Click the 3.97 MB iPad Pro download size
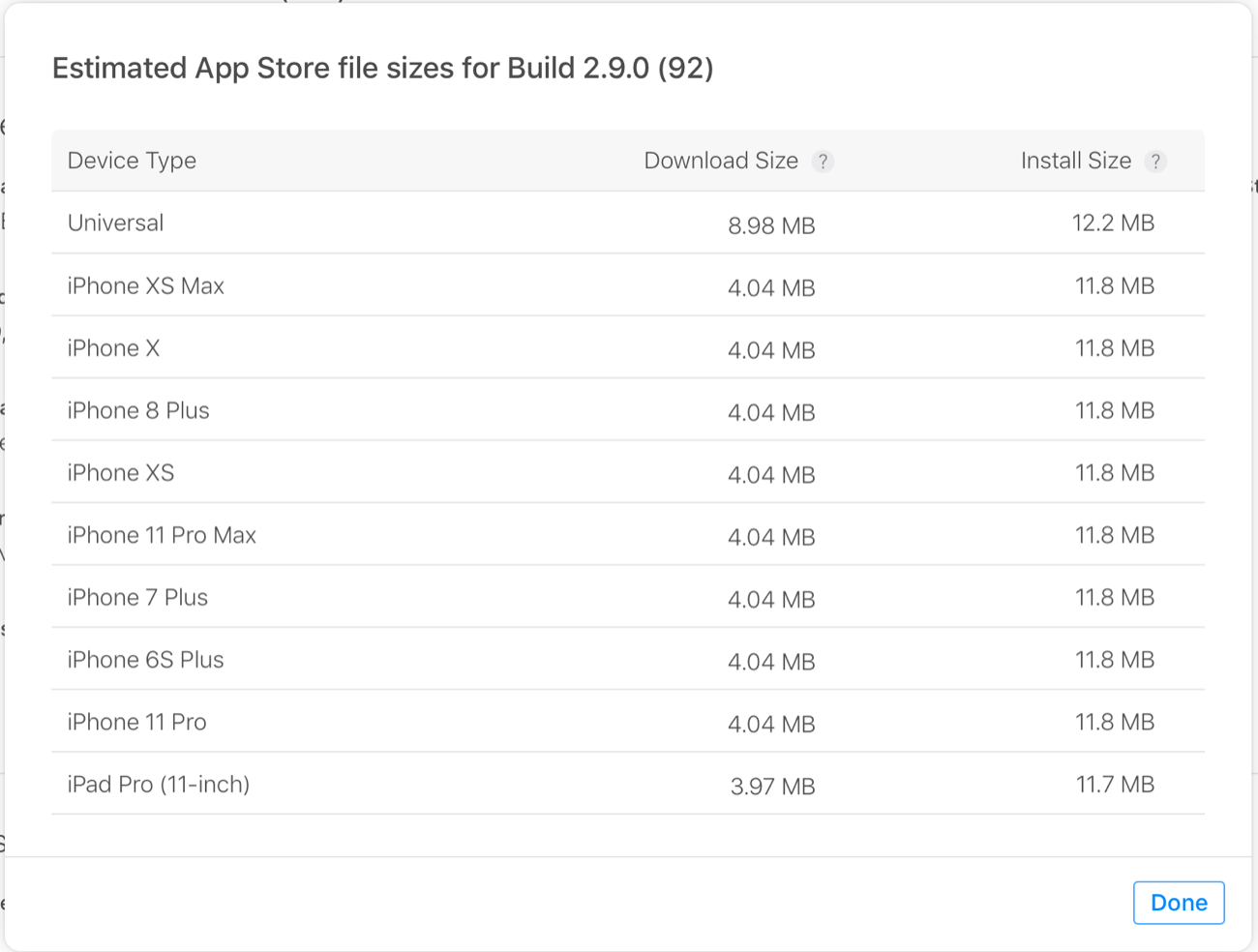This screenshot has height=952, width=1258. point(772,787)
